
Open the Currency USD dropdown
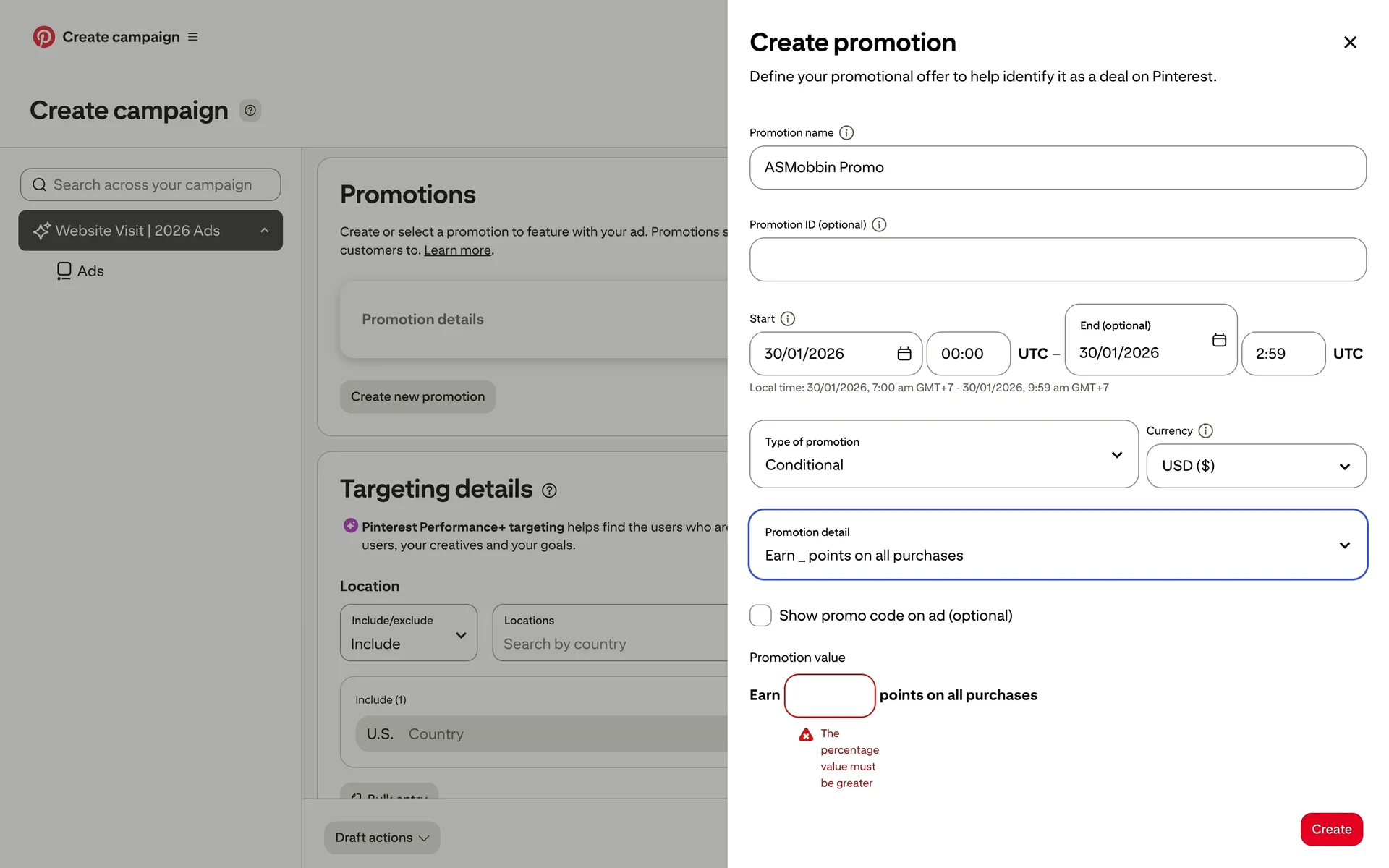1255,466
